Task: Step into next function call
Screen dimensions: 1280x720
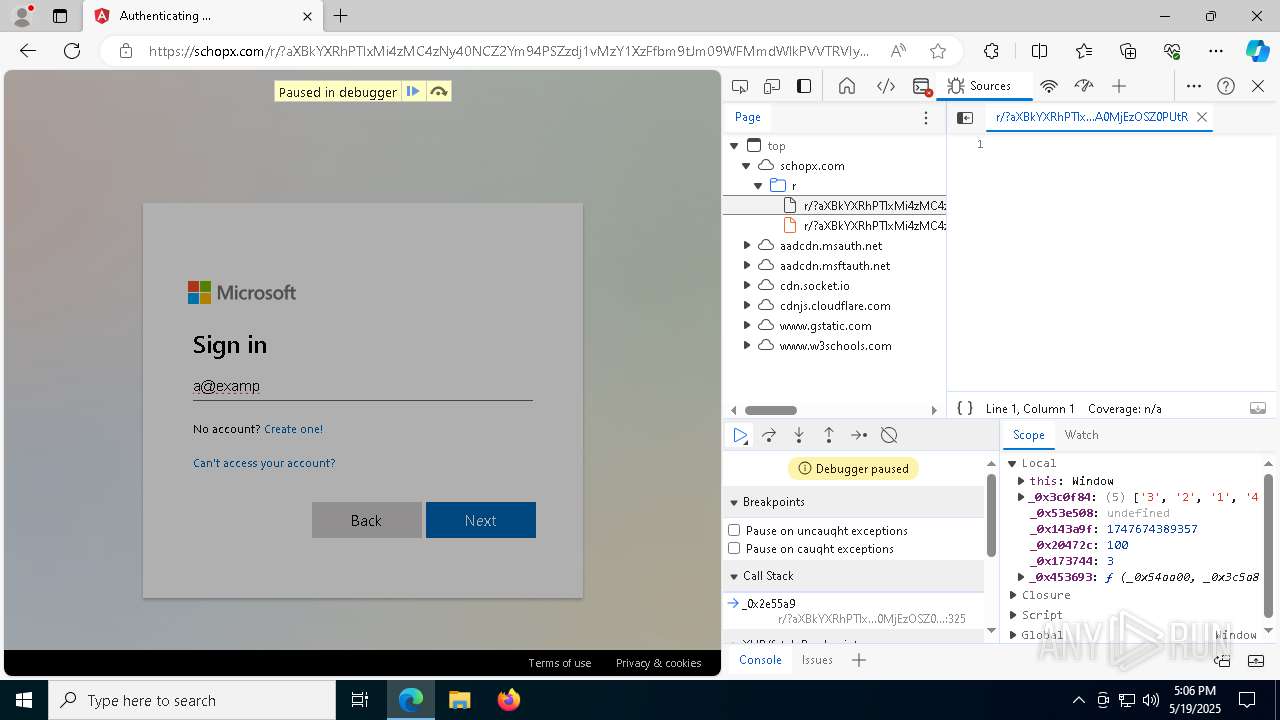Action: (799, 435)
